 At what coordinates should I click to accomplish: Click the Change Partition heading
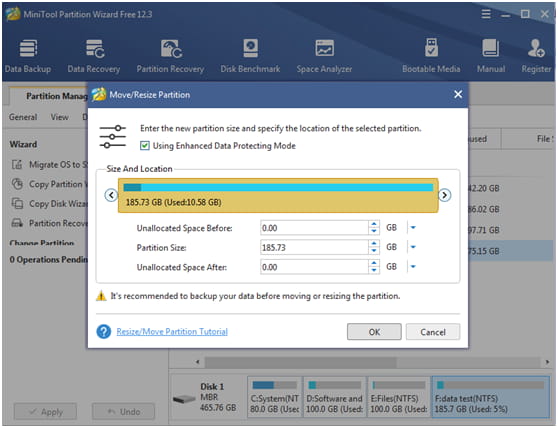[42, 243]
